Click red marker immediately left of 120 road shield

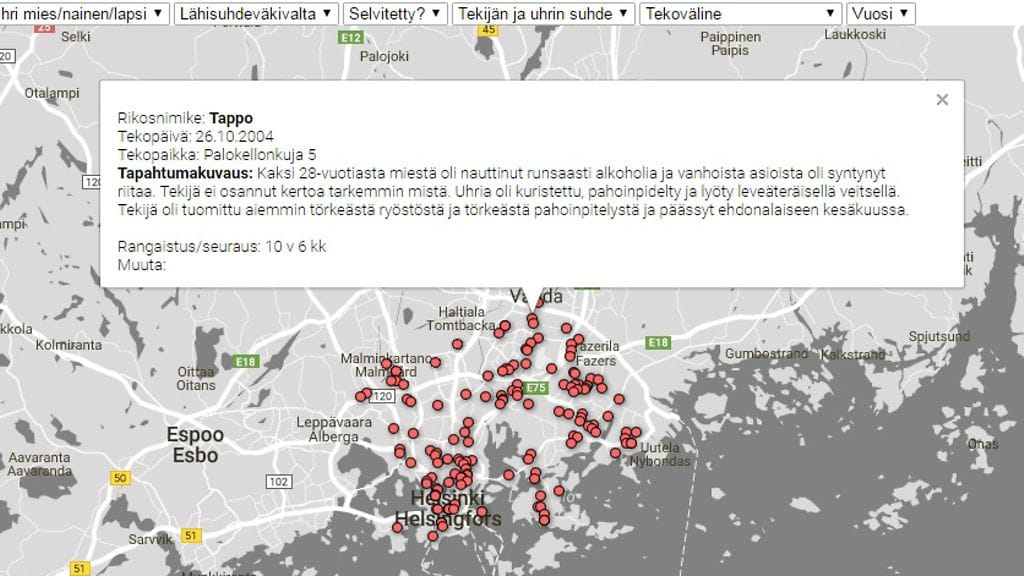click(361, 397)
